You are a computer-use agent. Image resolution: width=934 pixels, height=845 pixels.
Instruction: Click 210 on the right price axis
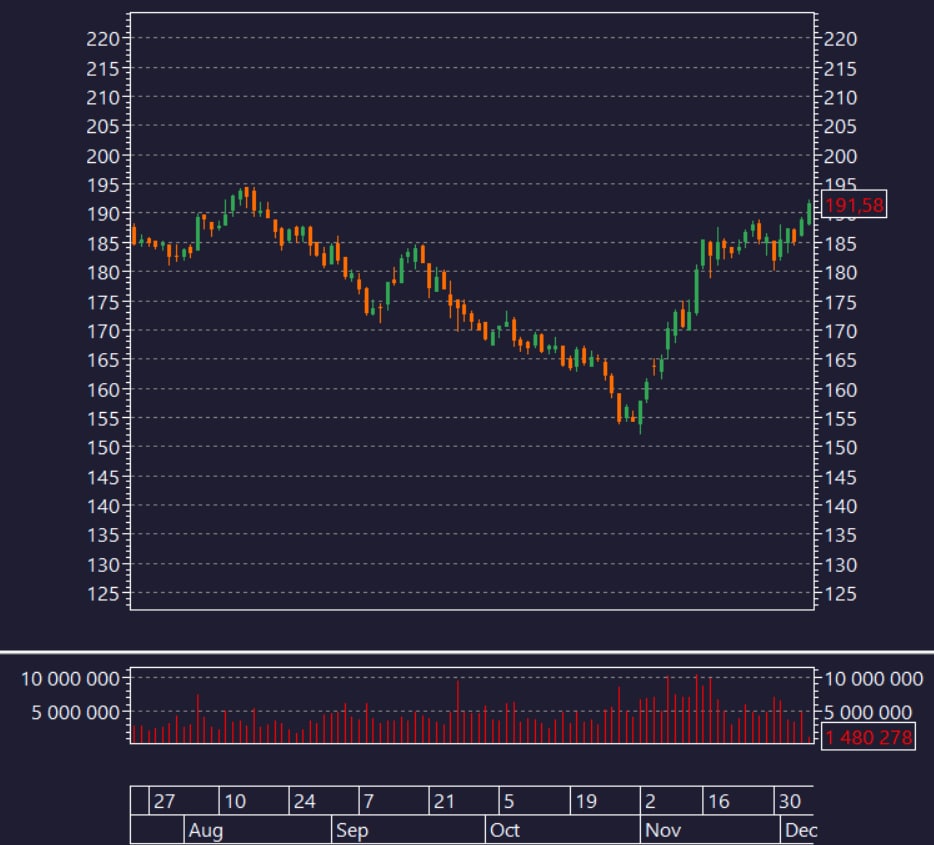coord(840,98)
